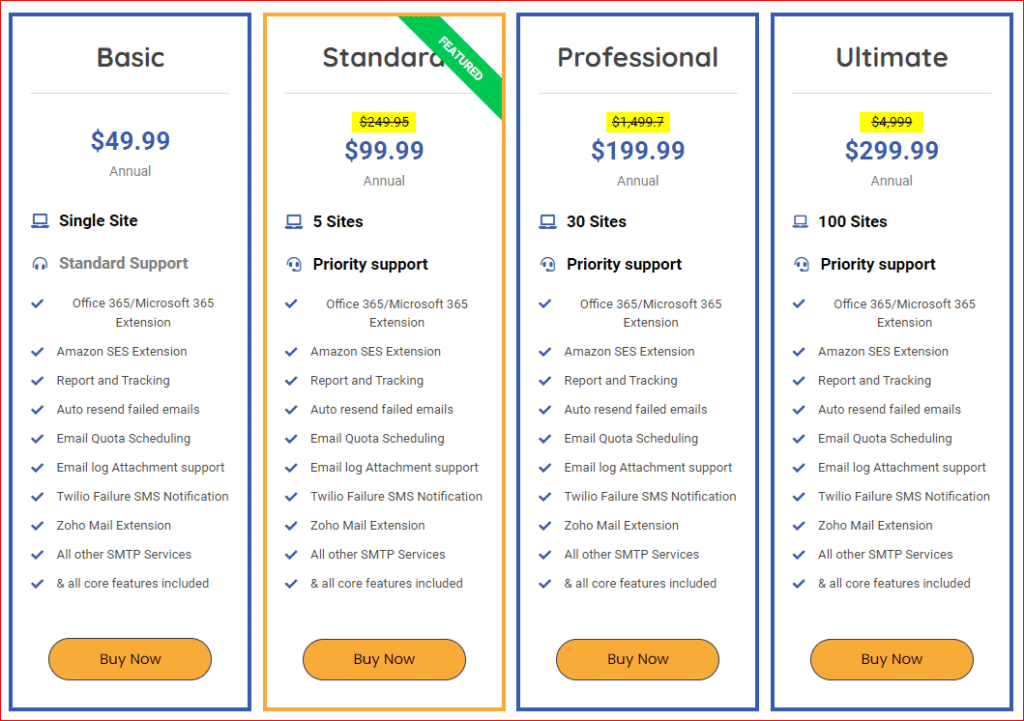Click the checkmark beside Twilio Failure SMS Notification in Standard
Viewport: 1024px width, 721px height.
click(292, 496)
